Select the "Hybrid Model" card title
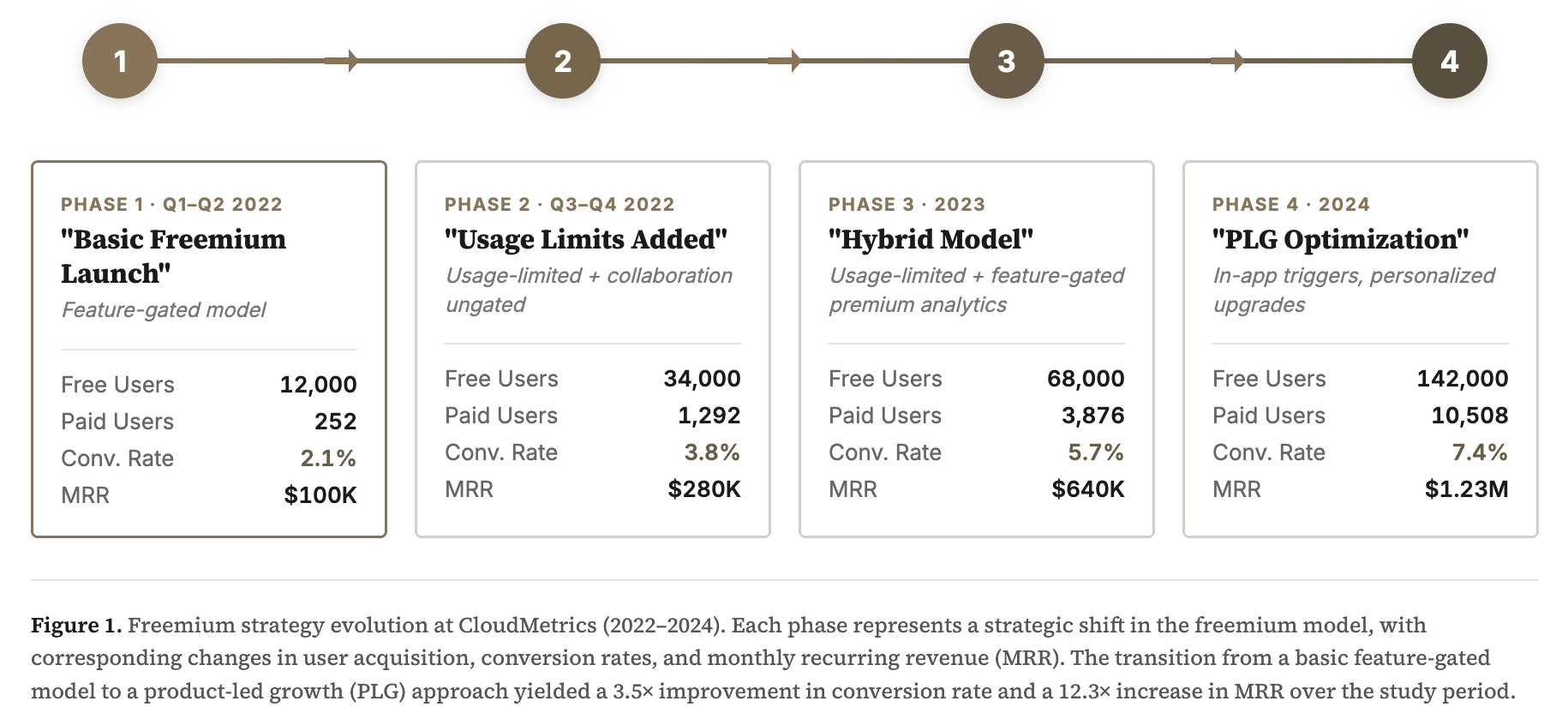1568x725 pixels. coord(931,239)
